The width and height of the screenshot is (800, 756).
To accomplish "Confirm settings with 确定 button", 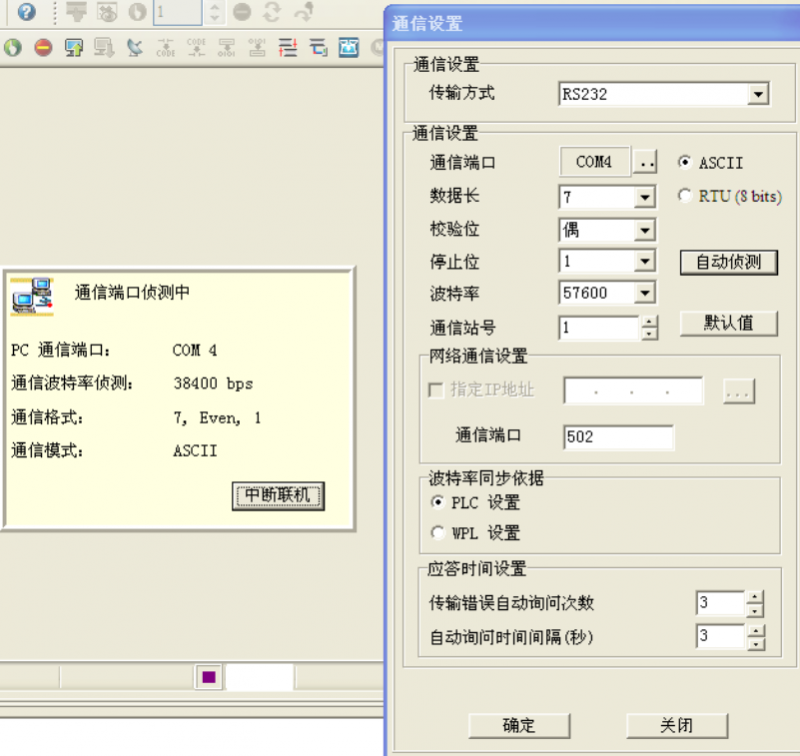I will [x=519, y=725].
